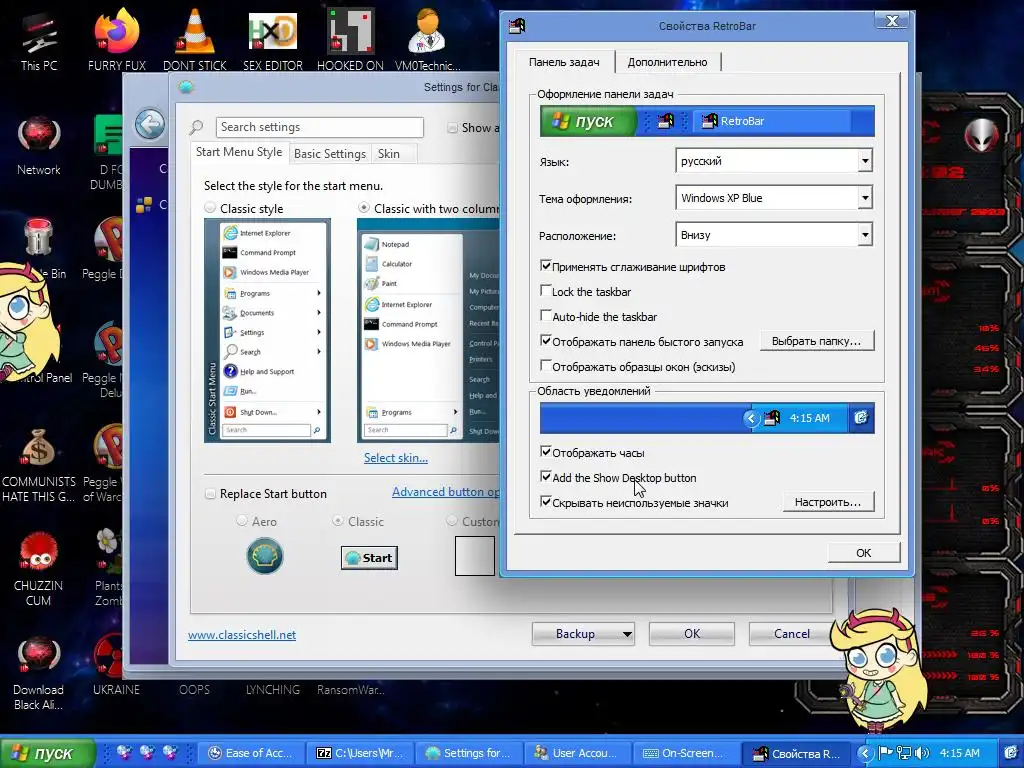Open the Basic Settings tab
Screen dimensions: 1024x768
[x=330, y=154]
